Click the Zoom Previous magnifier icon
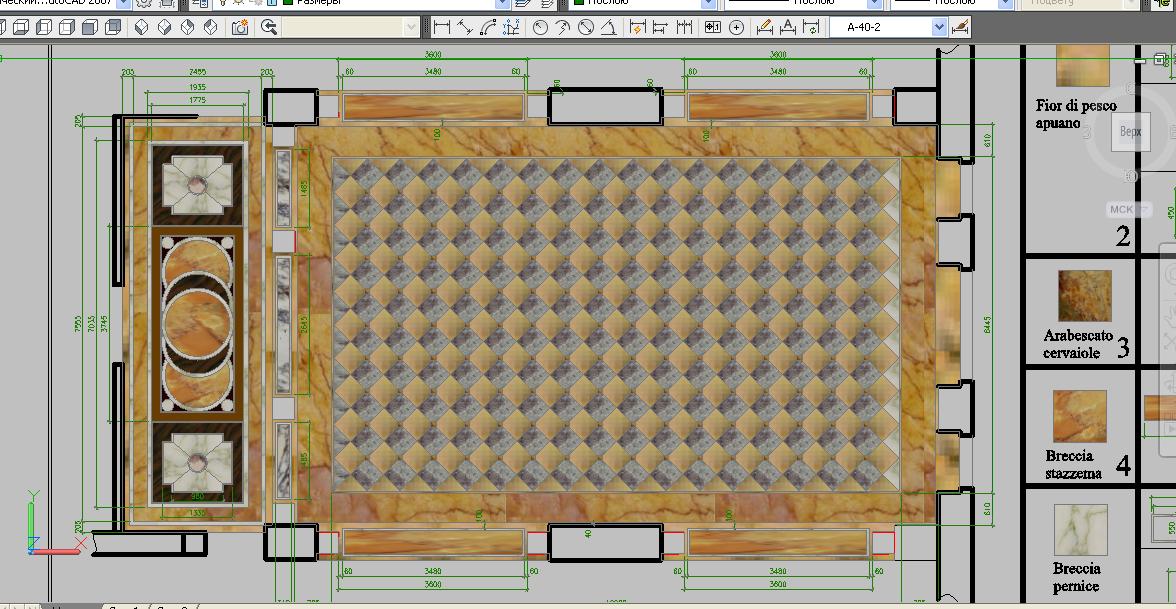This screenshot has width=1176, height=609. click(268, 28)
